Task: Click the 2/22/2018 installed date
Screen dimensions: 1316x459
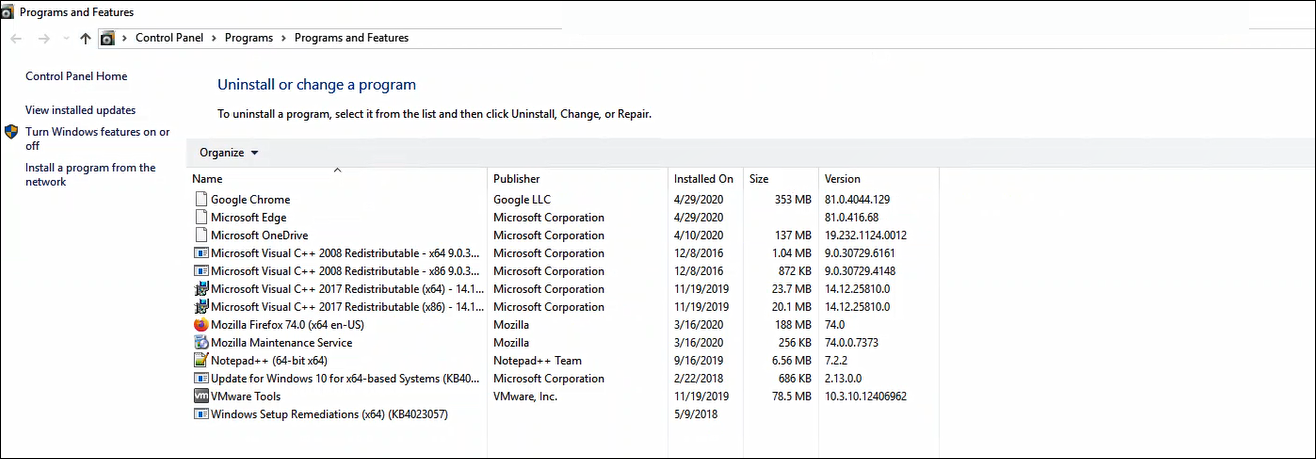Action: tap(699, 379)
